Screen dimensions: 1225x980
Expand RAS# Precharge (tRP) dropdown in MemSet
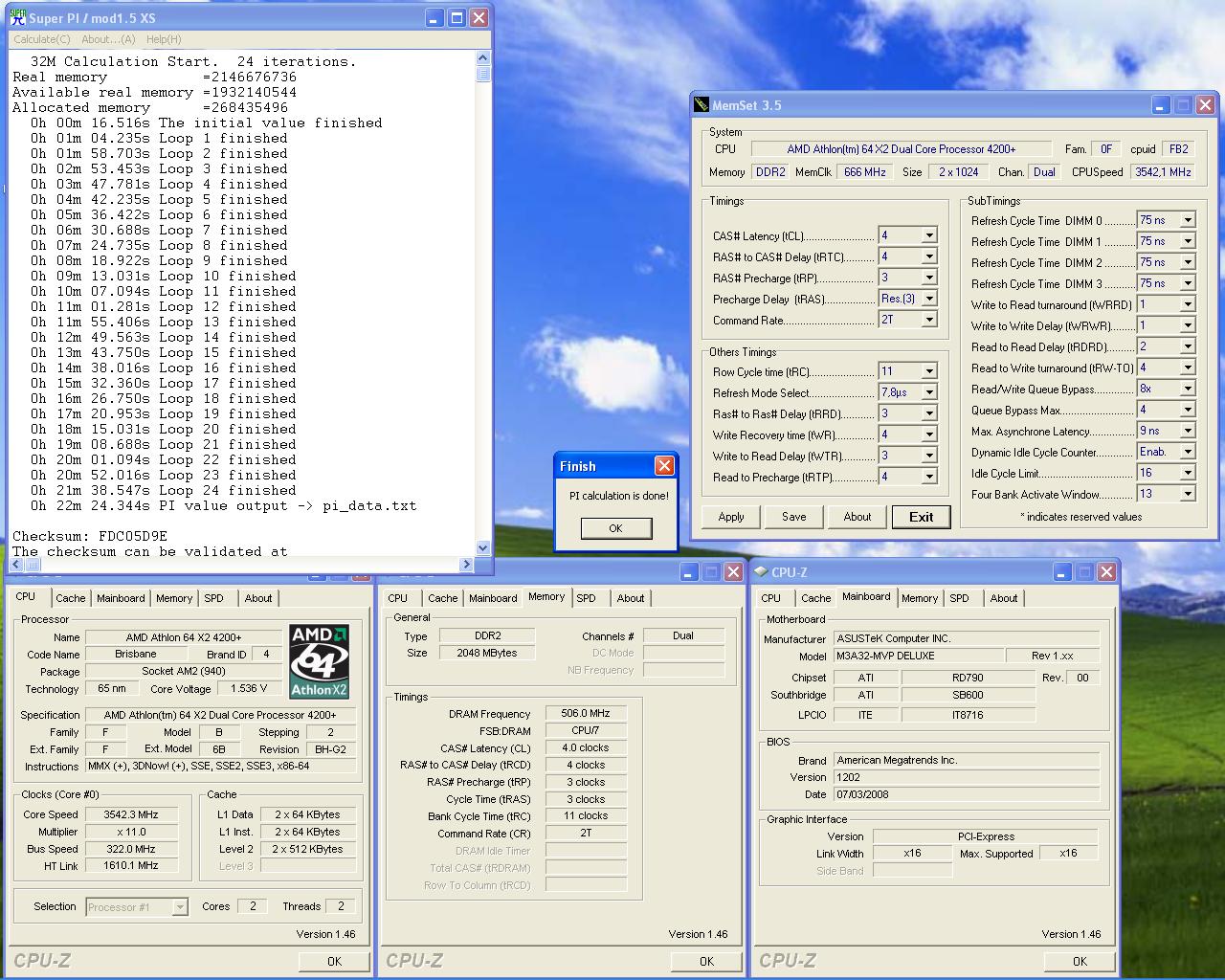point(928,278)
